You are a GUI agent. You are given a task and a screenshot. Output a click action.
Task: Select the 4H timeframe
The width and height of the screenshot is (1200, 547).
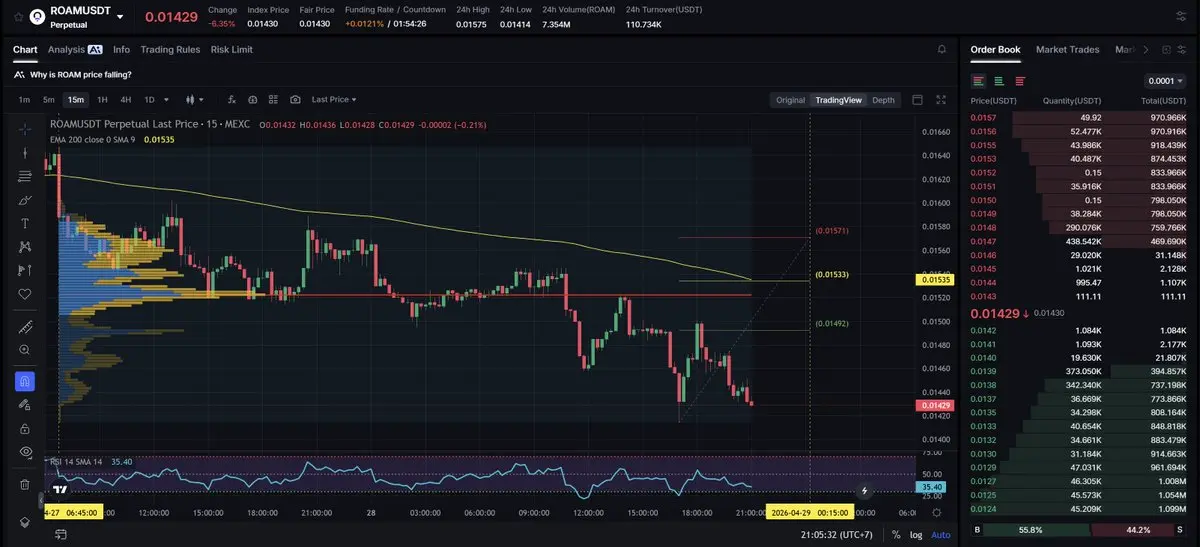point(125,100)
